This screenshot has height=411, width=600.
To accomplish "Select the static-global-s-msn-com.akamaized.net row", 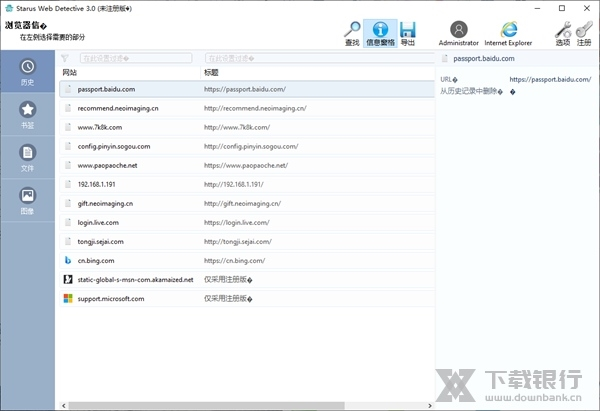I will coord(247,280).
